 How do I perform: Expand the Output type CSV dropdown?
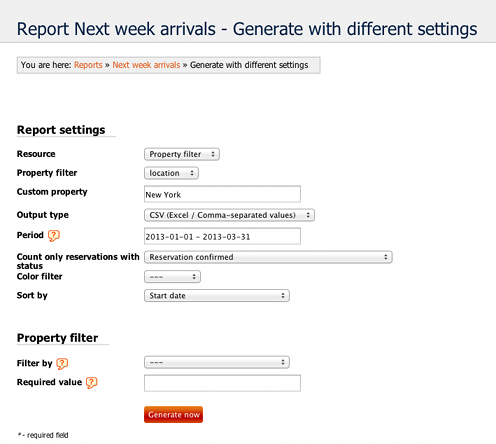pos(229,215)
